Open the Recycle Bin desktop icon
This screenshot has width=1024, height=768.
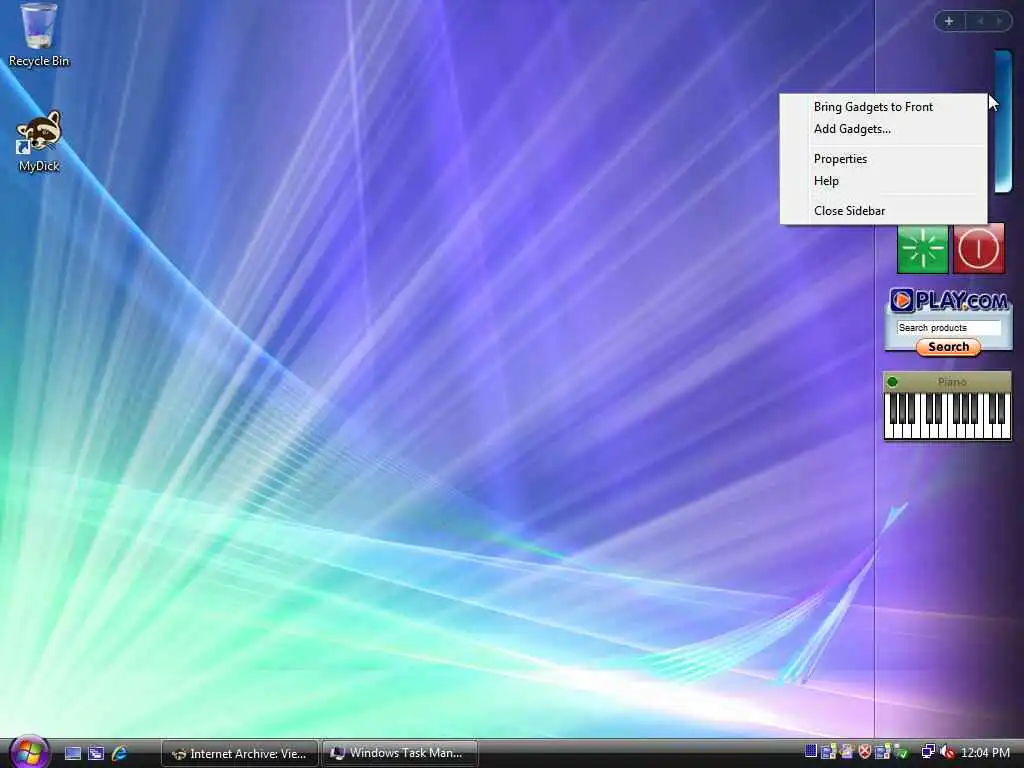pyautogui.click(x=39, y=35)
